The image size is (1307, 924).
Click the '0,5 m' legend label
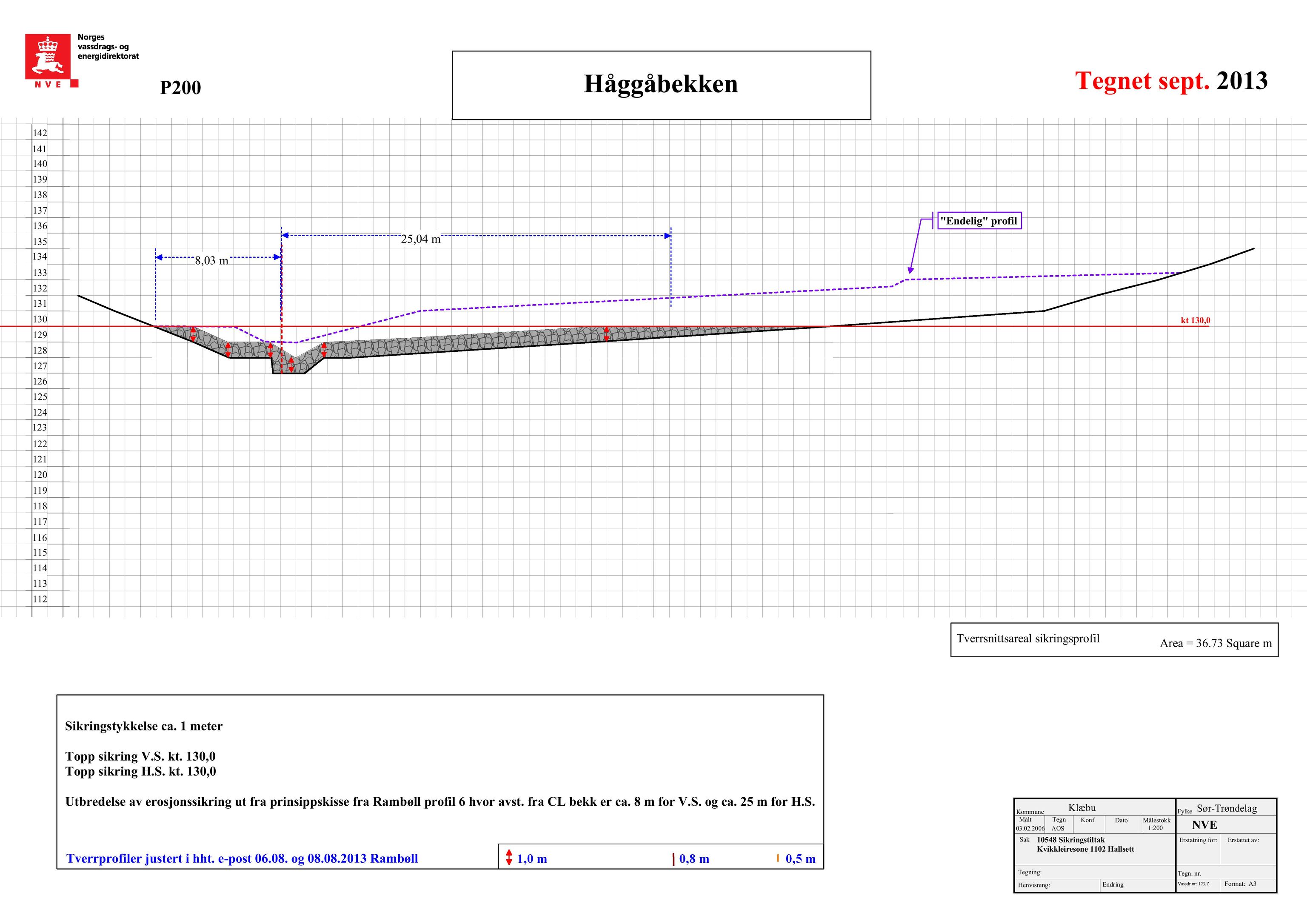[x=800, y=859]
